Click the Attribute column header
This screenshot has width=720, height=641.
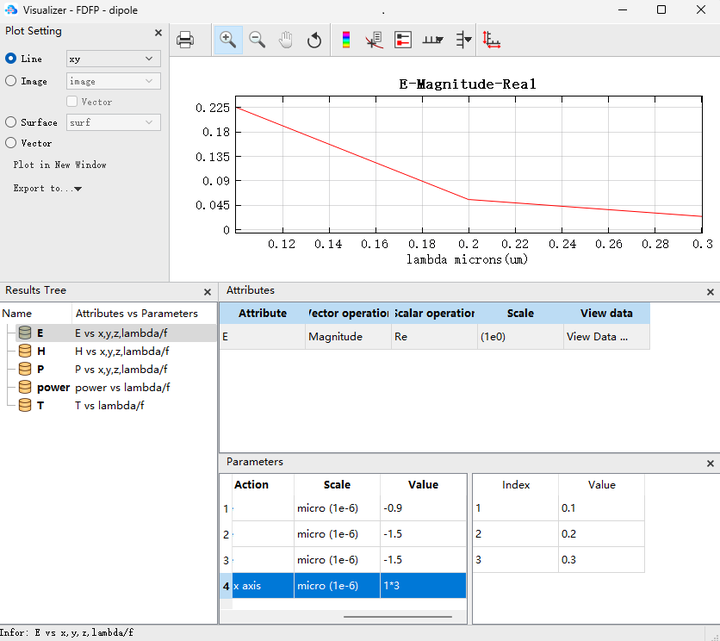click(263, 313)
